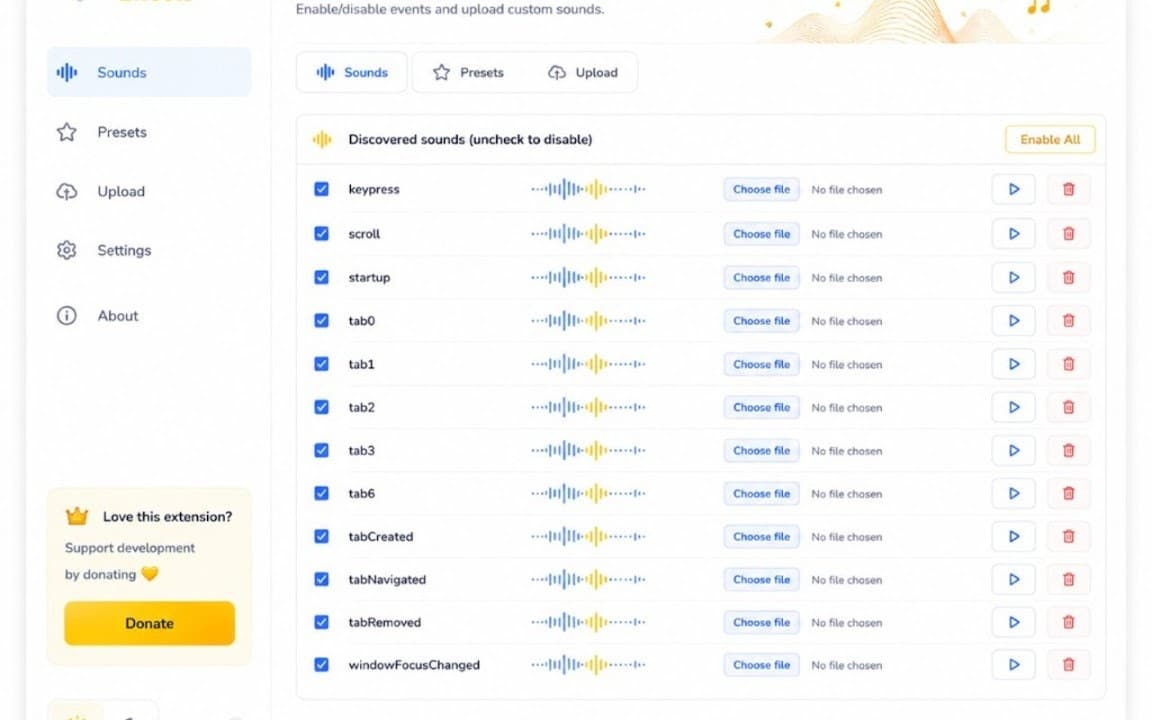Screen dimensions: 1152x720
Task: Switch to the Presets tab
Action: tap(469, 73)
